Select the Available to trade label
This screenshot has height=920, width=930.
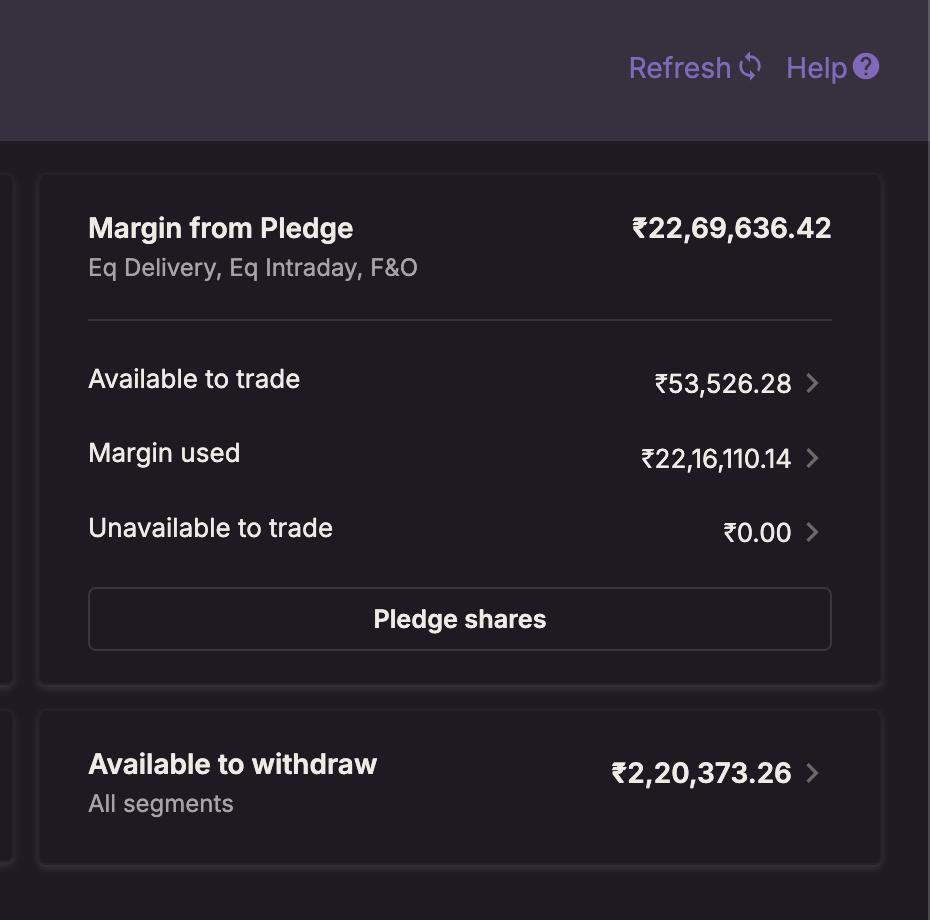pos(194,379)
